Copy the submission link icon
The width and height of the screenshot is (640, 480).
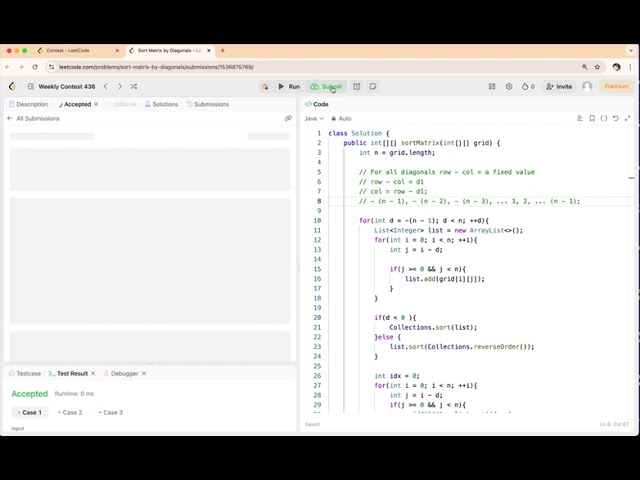pos(288,118)
